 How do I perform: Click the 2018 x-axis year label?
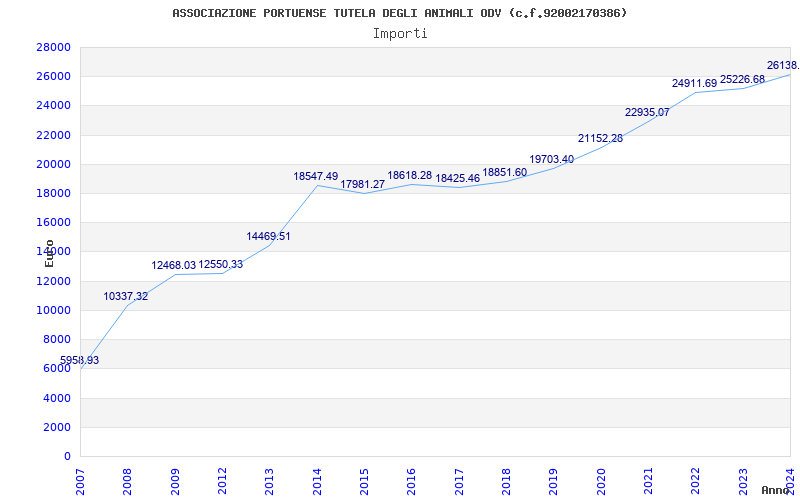coord(506,481)
